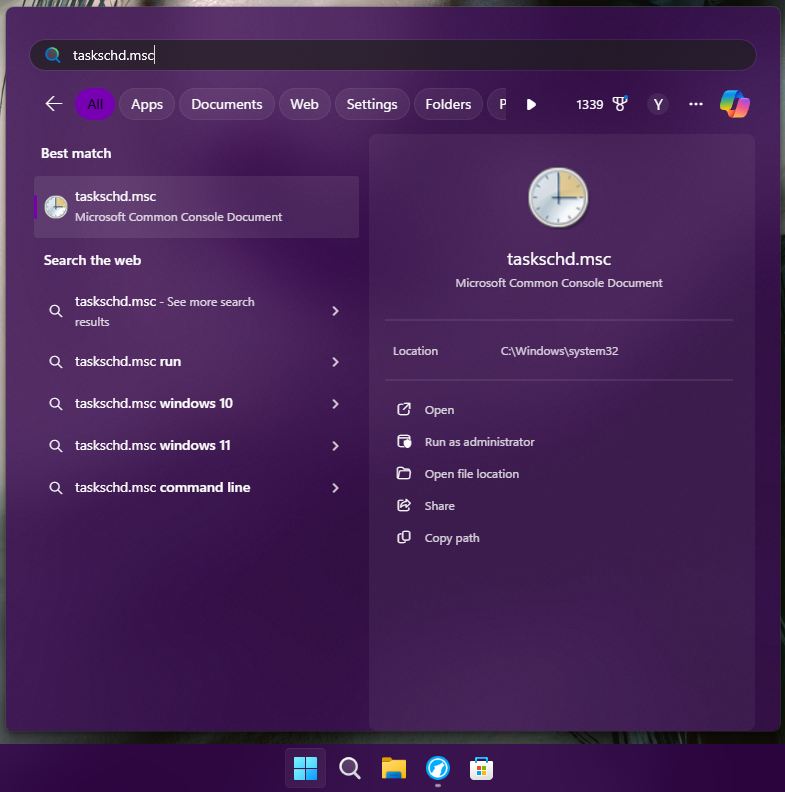Expand arrow for 'taskschd.msc run'
This screenshot has width=785, height=792.
pyautogui.click(x=335, y=362)
